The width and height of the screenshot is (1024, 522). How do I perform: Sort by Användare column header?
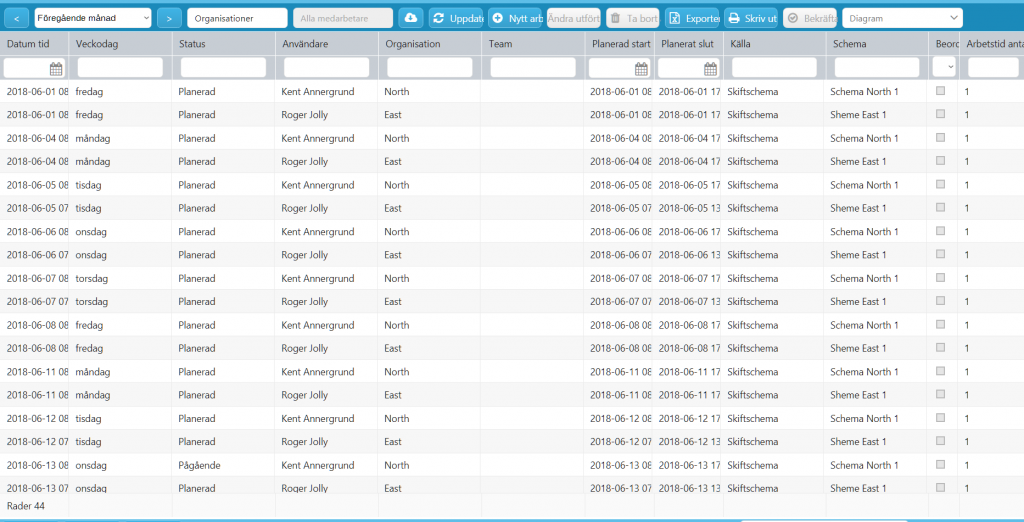pyautogui.click(x=304, y=44)
